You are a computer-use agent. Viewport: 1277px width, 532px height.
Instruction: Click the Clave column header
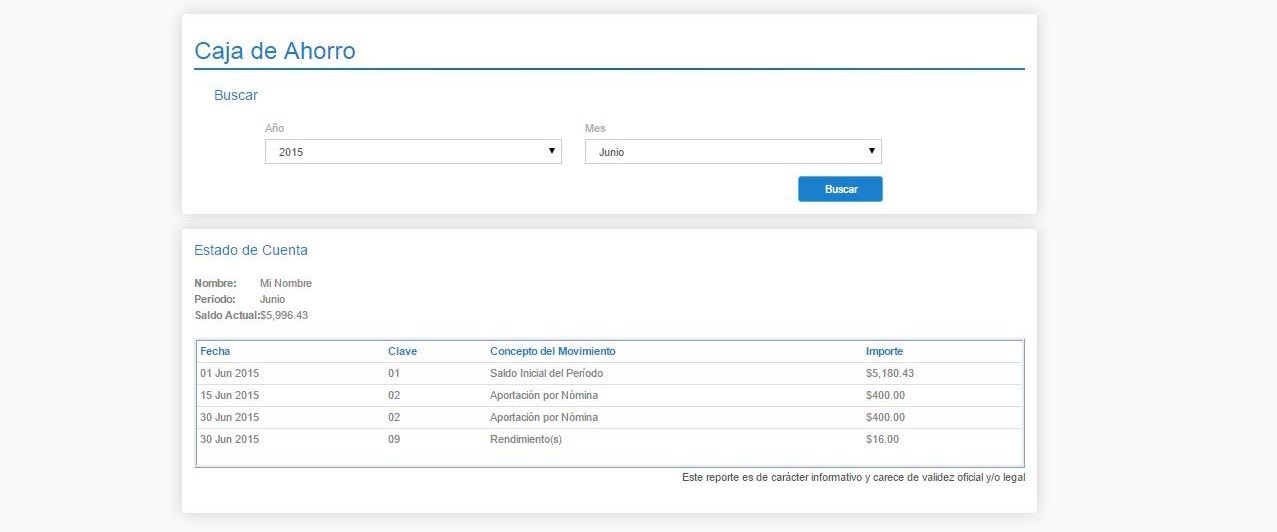coord(402,351)
